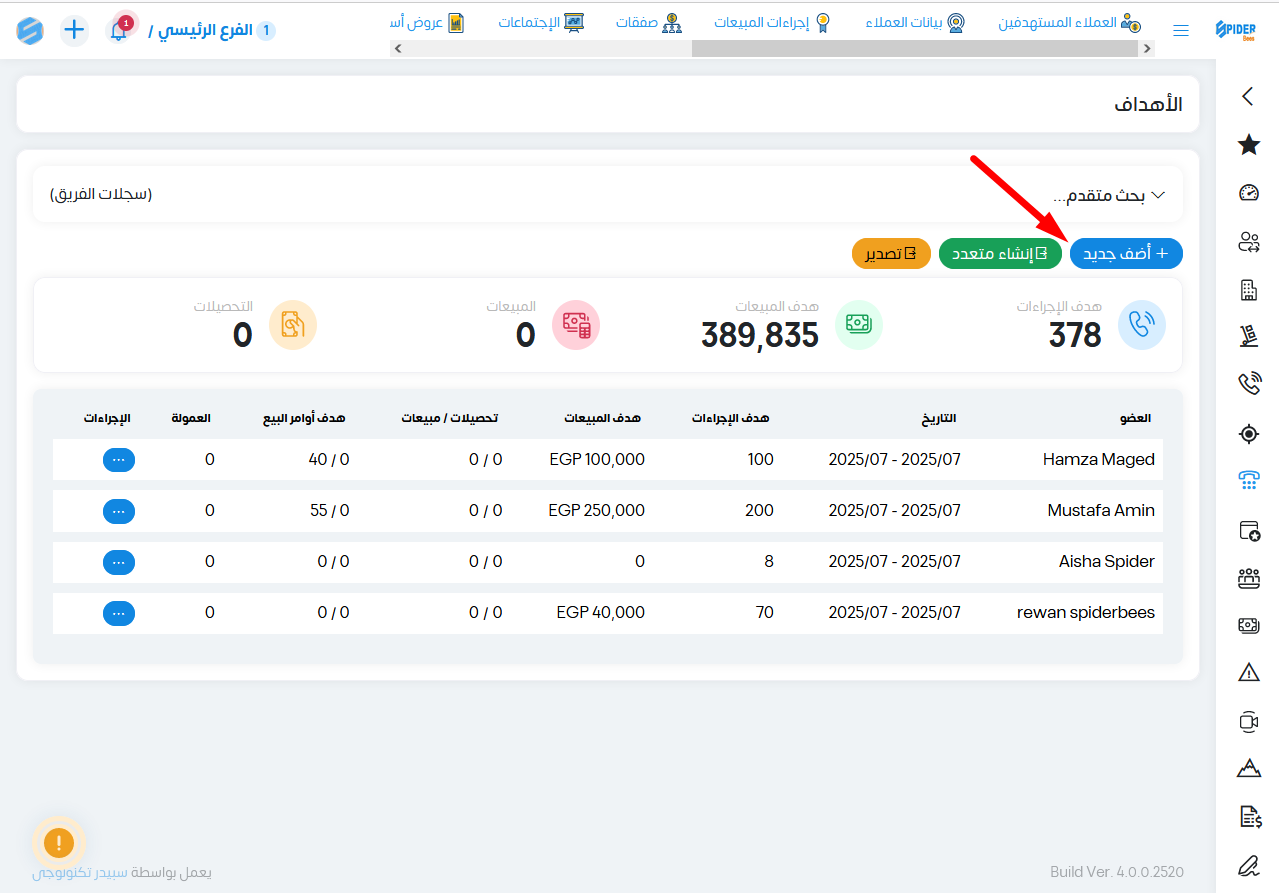The image size is (1279, 893).
Task: Click the horizontal scrollbar under top tabs
Action: click(x=772, y=48)
